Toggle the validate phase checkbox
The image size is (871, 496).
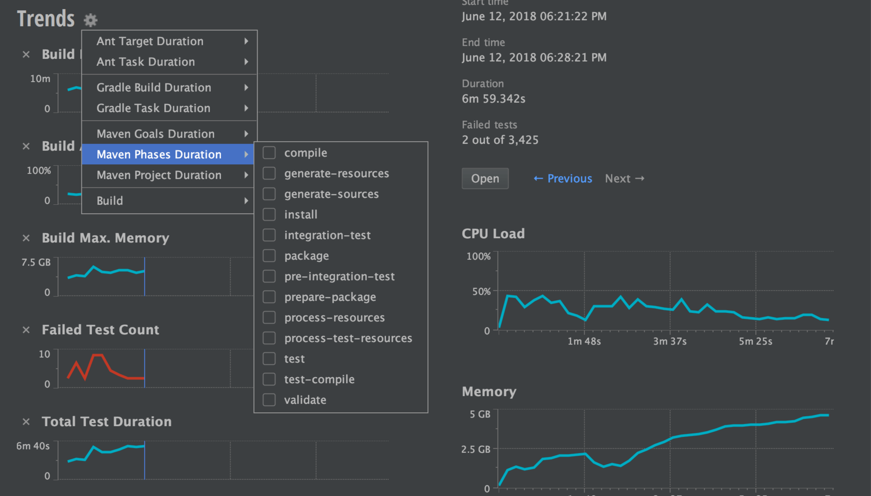click(x=269, y=400)
